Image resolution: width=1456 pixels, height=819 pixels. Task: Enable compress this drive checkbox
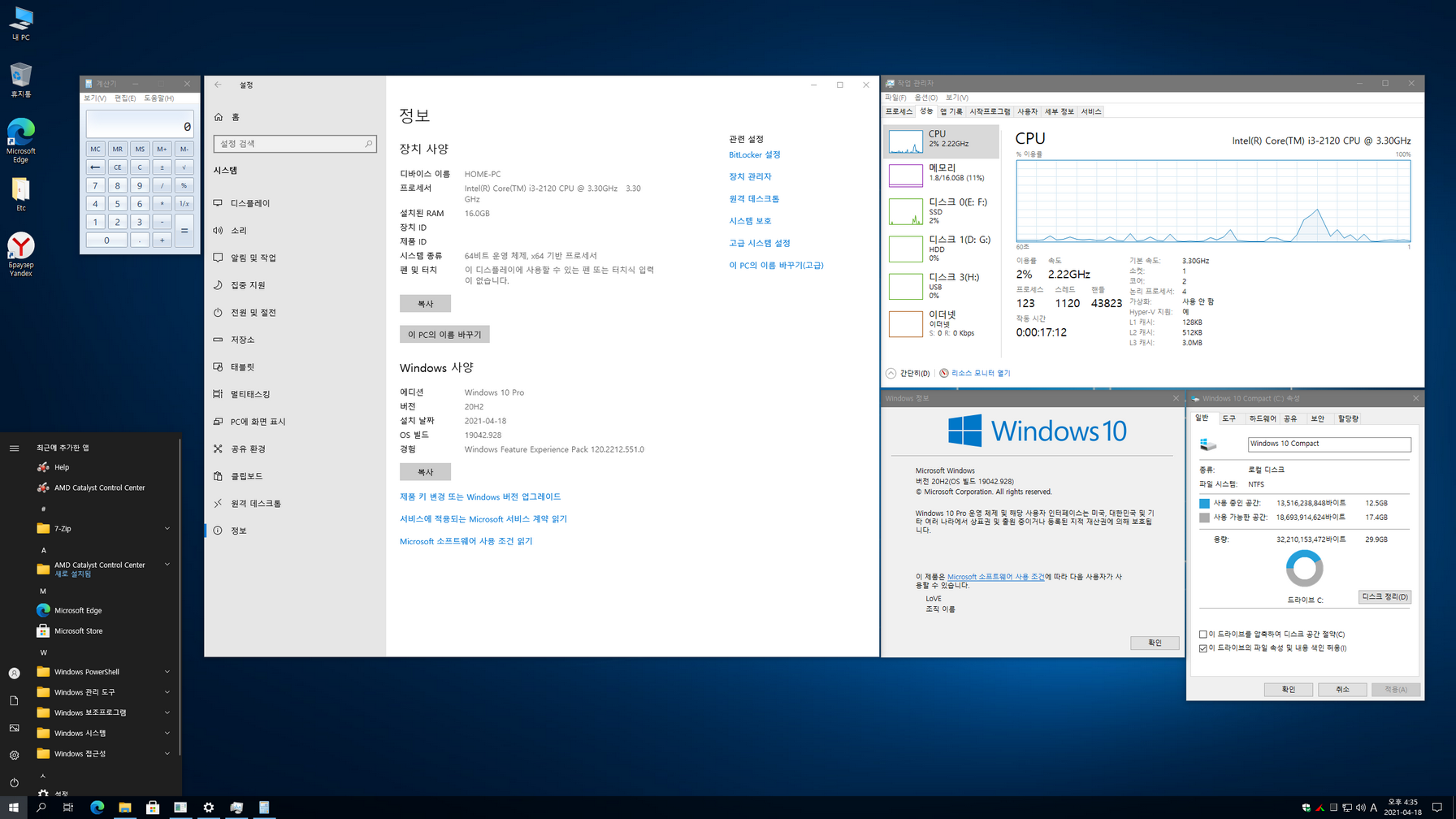(1203, 635)
